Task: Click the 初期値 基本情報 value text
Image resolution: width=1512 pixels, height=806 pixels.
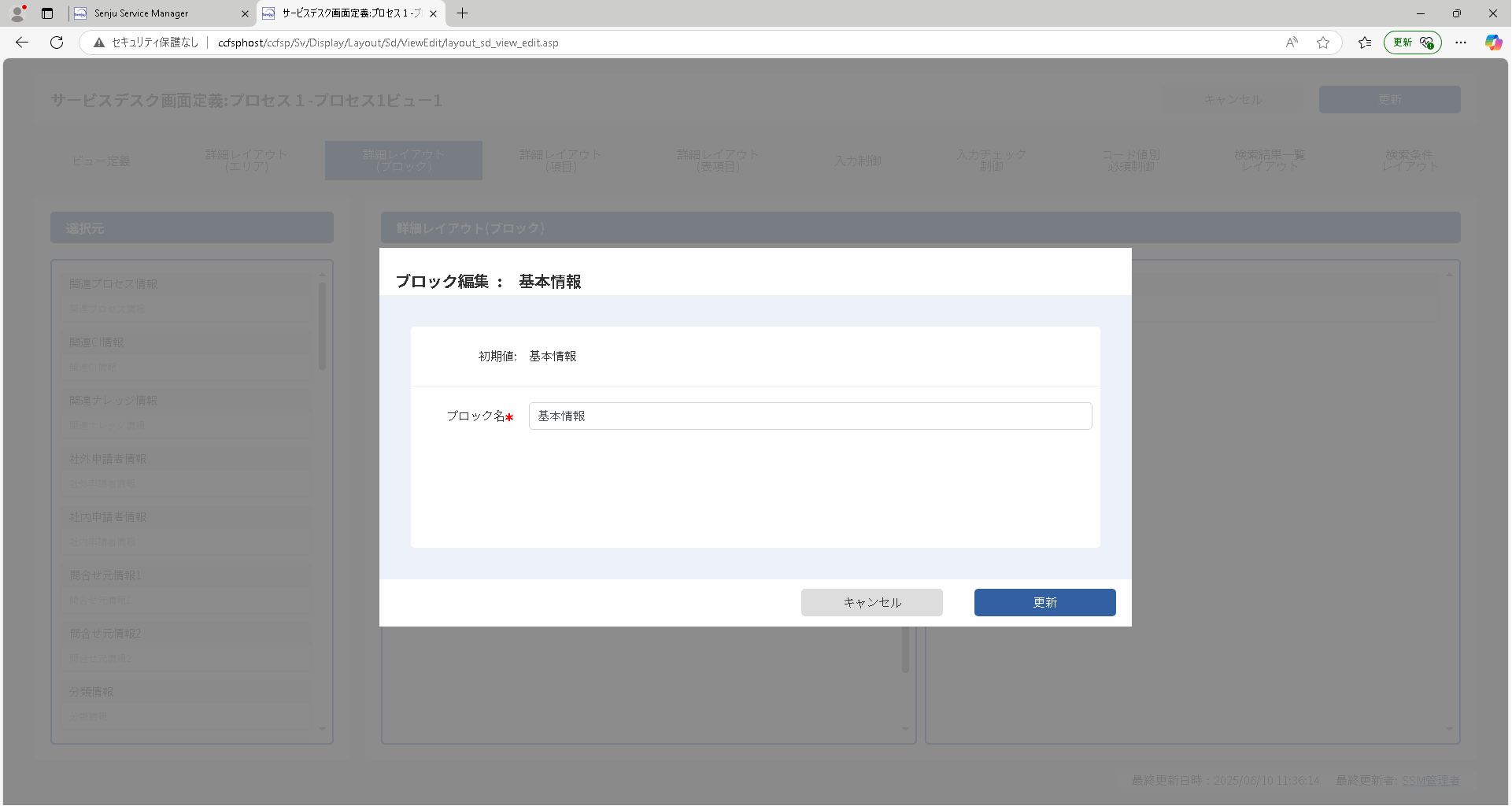Action: click(x=553, y=357)
